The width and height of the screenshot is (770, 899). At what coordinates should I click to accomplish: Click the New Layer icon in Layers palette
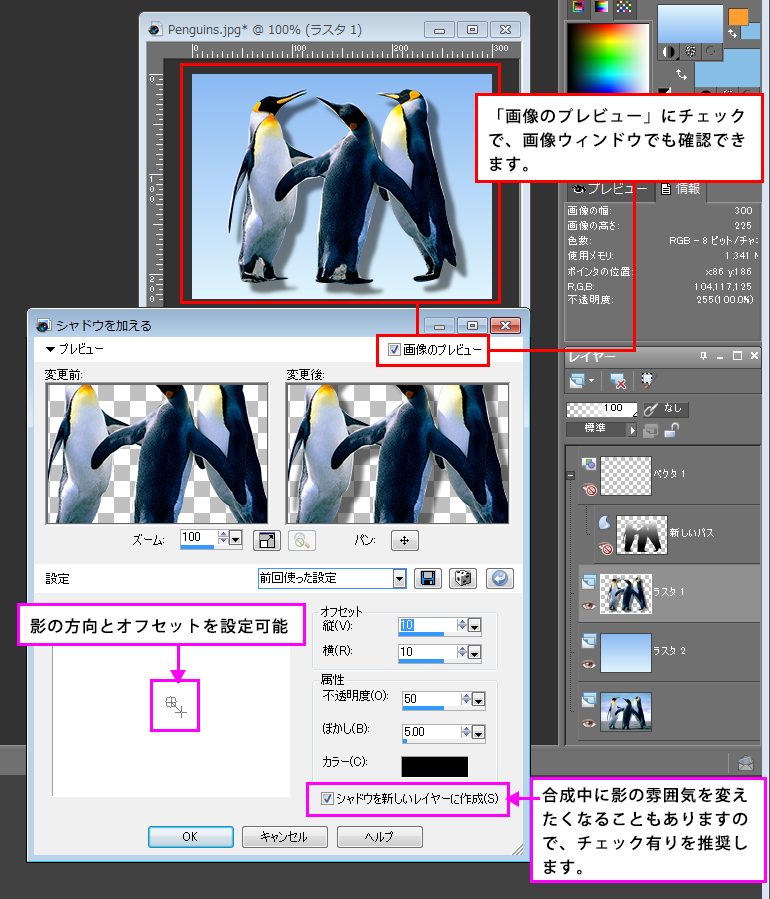point(577,380)
